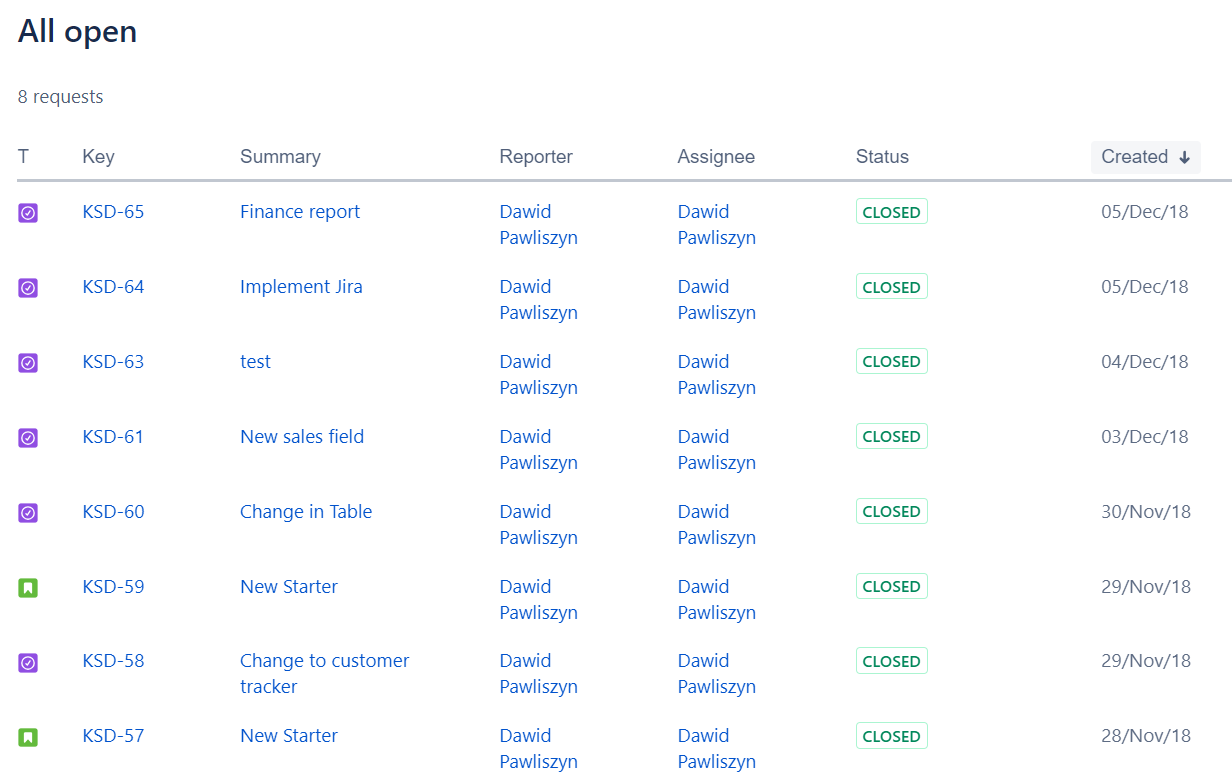Click the 8 requests count text

[x=61, y=97]
